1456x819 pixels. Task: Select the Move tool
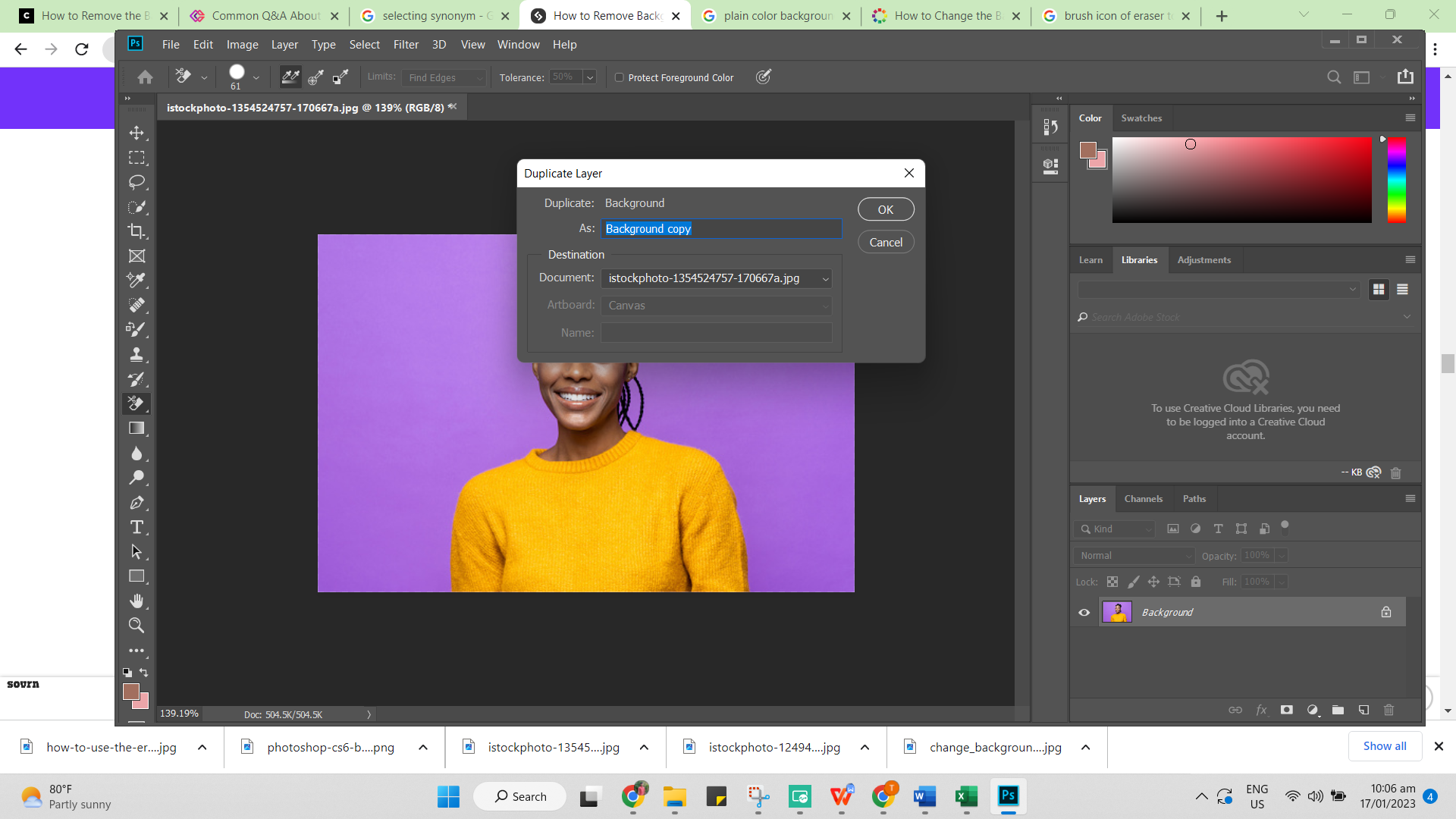[x=137, y=133]
